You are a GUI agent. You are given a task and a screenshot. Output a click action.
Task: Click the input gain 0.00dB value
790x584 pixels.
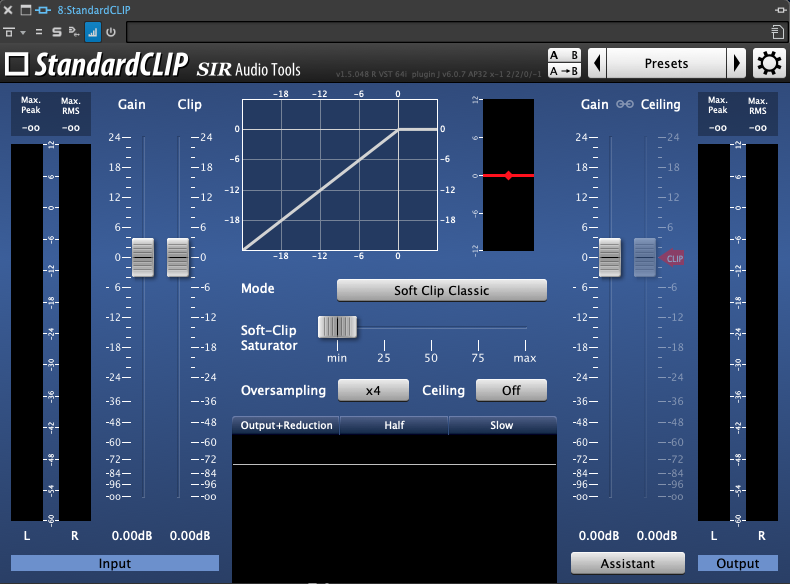(x=132, y=536)
